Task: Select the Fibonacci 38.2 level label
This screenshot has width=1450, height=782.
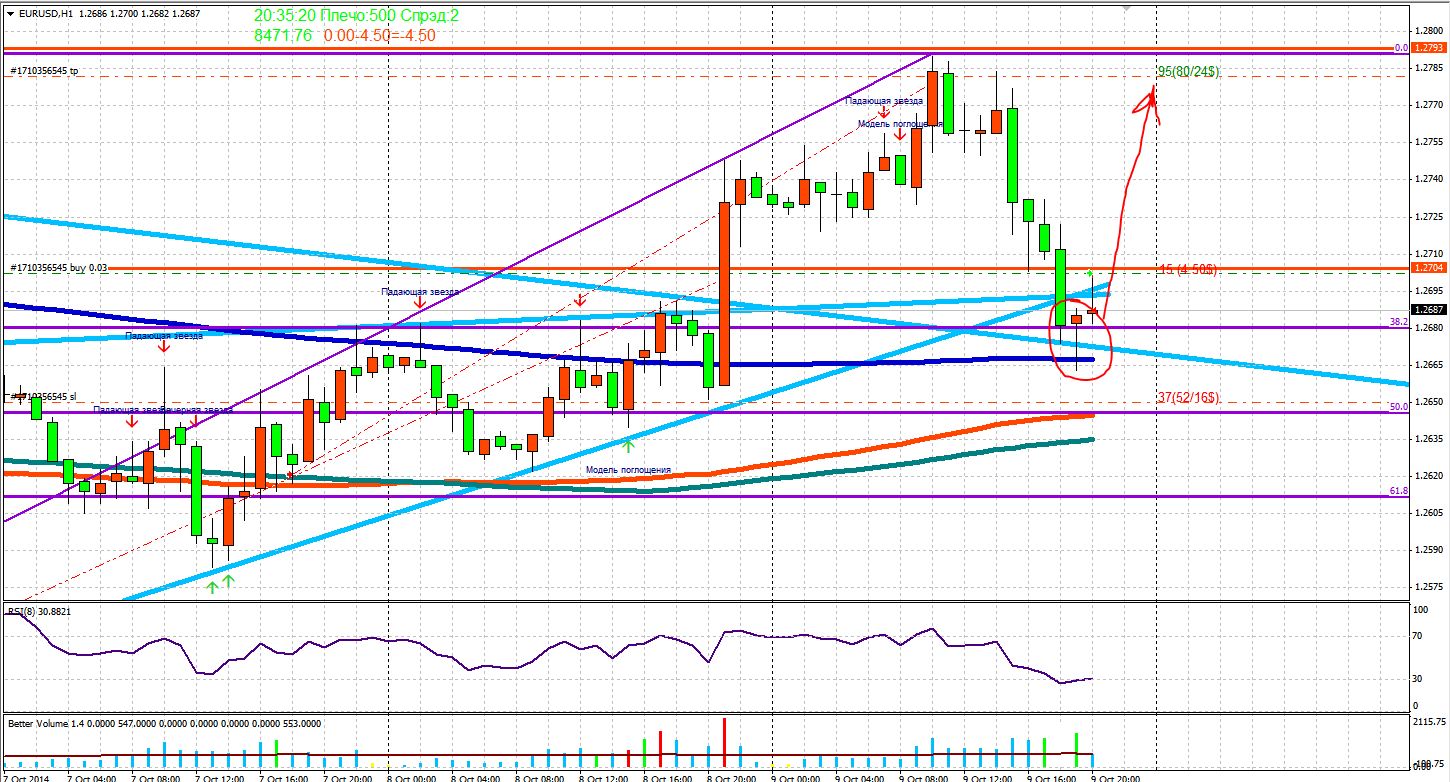Action: tap(1399, 322)
